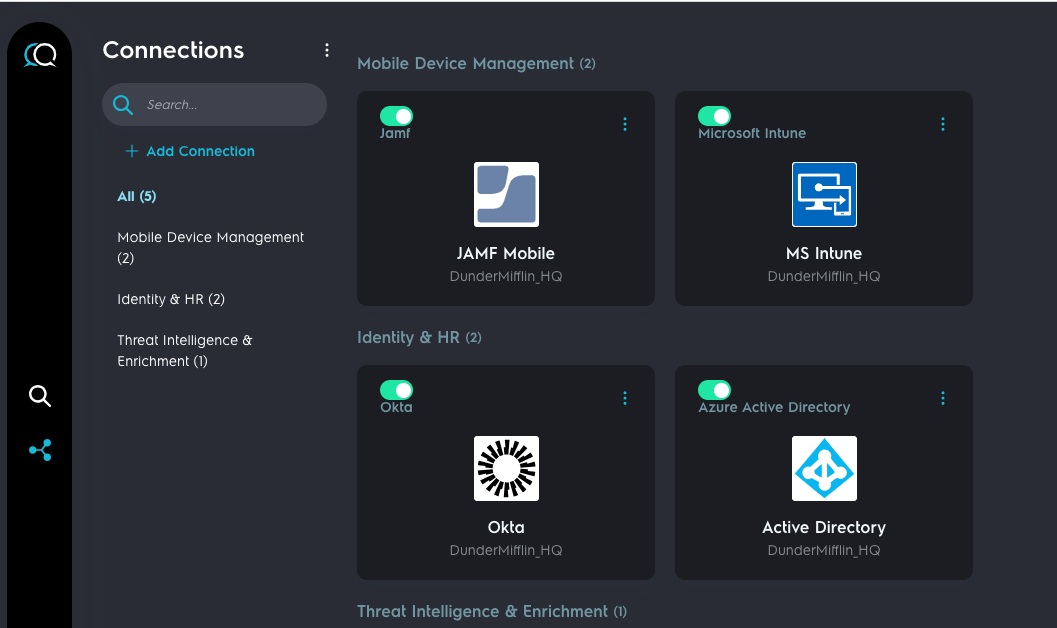Disable the Okta connection switch
Image resolution: width=1057 pixels, height=628 pixels.
coord(396,390)
